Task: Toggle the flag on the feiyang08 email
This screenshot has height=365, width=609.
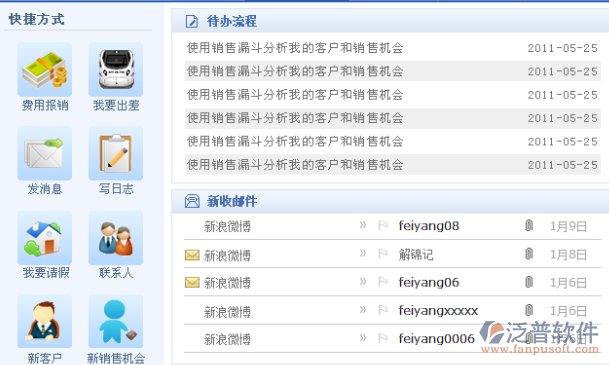Action: click(x=383, y=225)
